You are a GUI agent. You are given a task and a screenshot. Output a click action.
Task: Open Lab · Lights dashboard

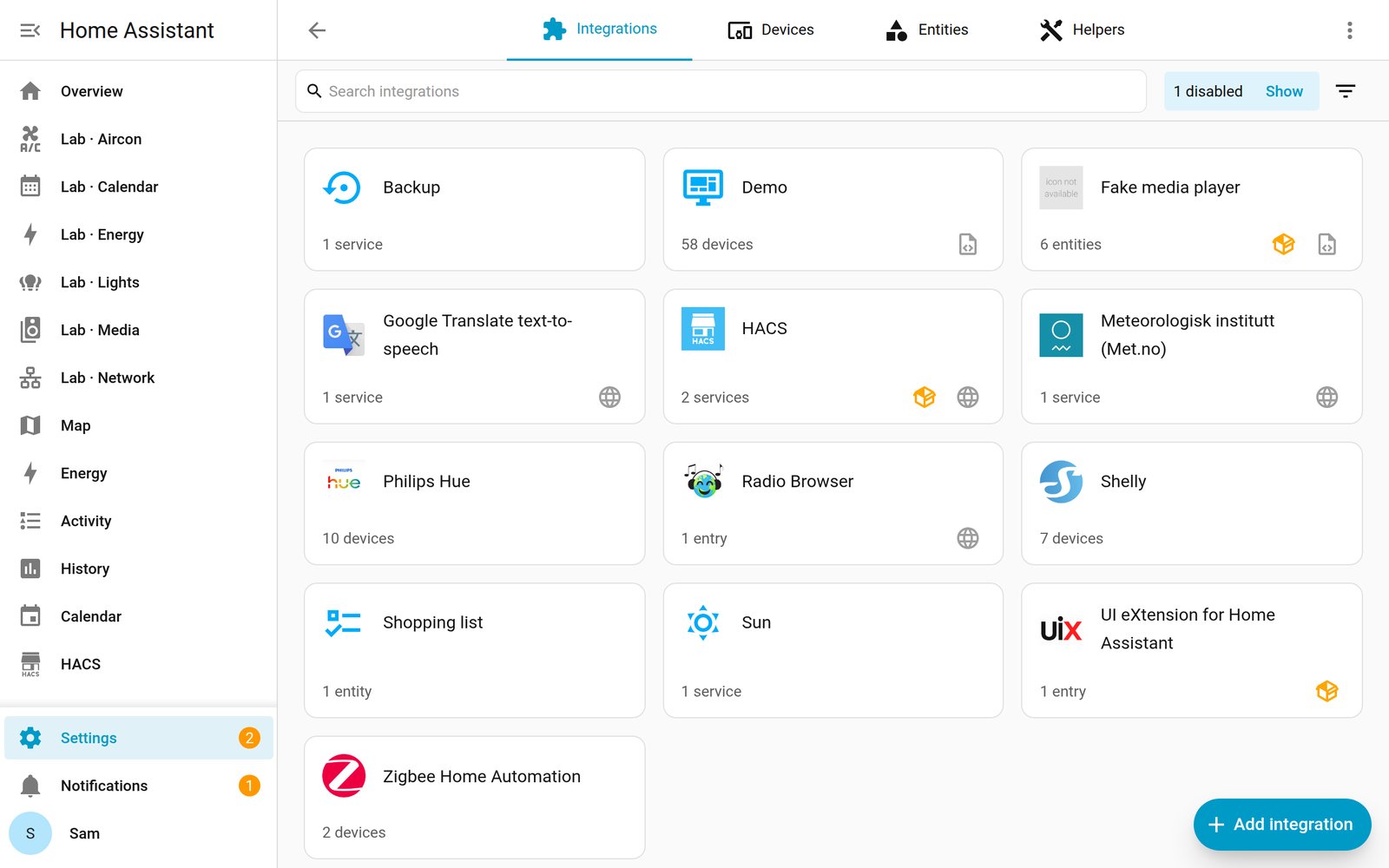point(139,282)
